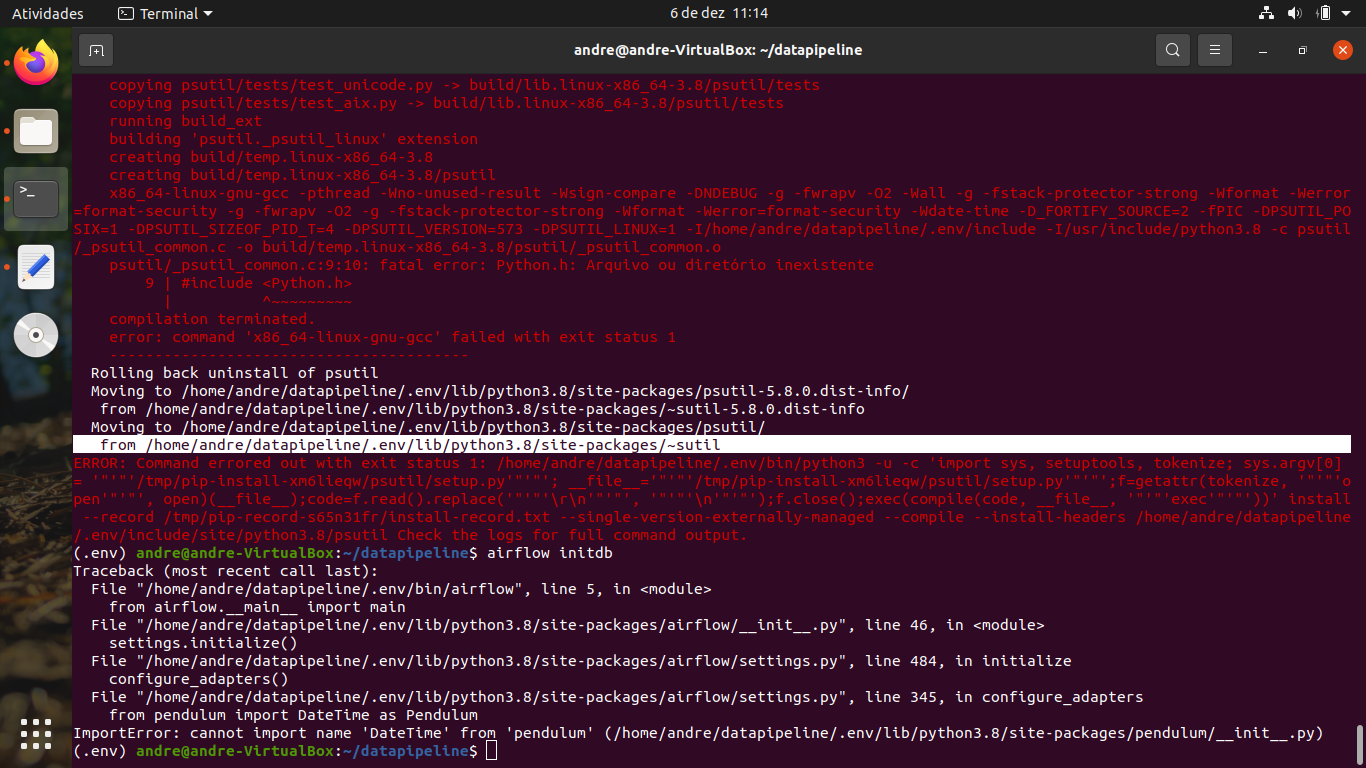Click 'configure_adapters()' line
Image resolution: width=1366 pixels, height=768 pixels.
coord(199,679)
